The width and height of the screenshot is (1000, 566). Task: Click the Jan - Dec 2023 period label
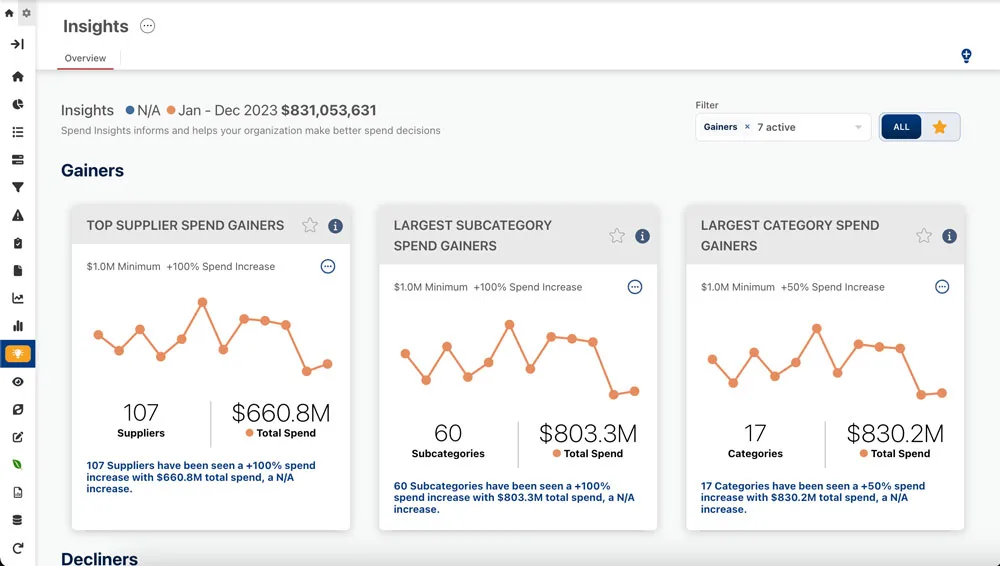pos(228,110)
